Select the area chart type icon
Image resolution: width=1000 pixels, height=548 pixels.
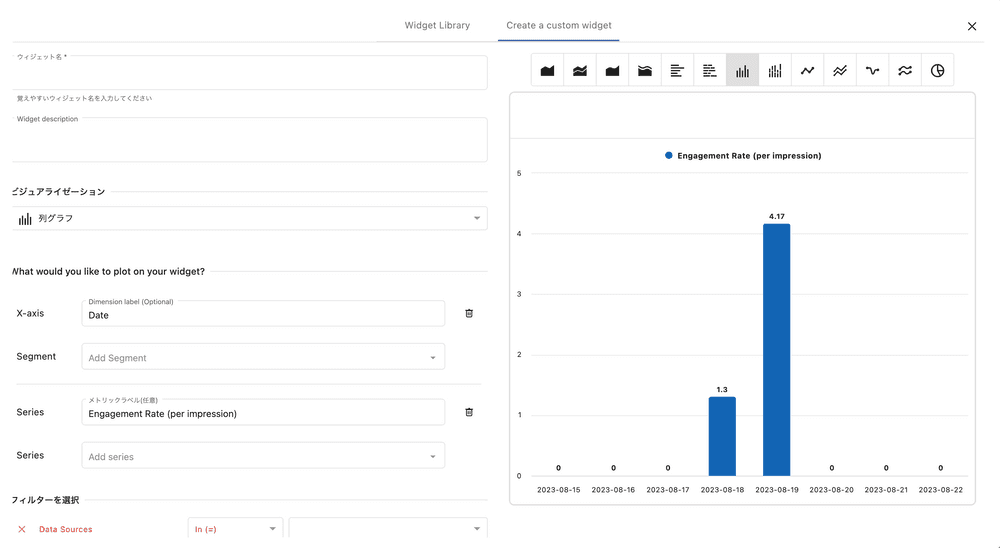coord(547,70)
